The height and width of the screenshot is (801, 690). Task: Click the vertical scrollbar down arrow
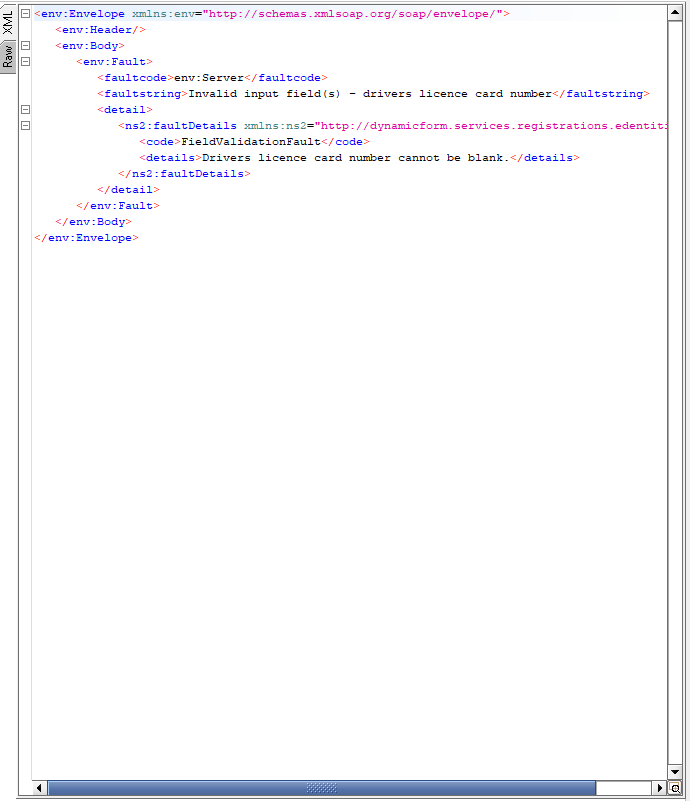coord(675,772)
